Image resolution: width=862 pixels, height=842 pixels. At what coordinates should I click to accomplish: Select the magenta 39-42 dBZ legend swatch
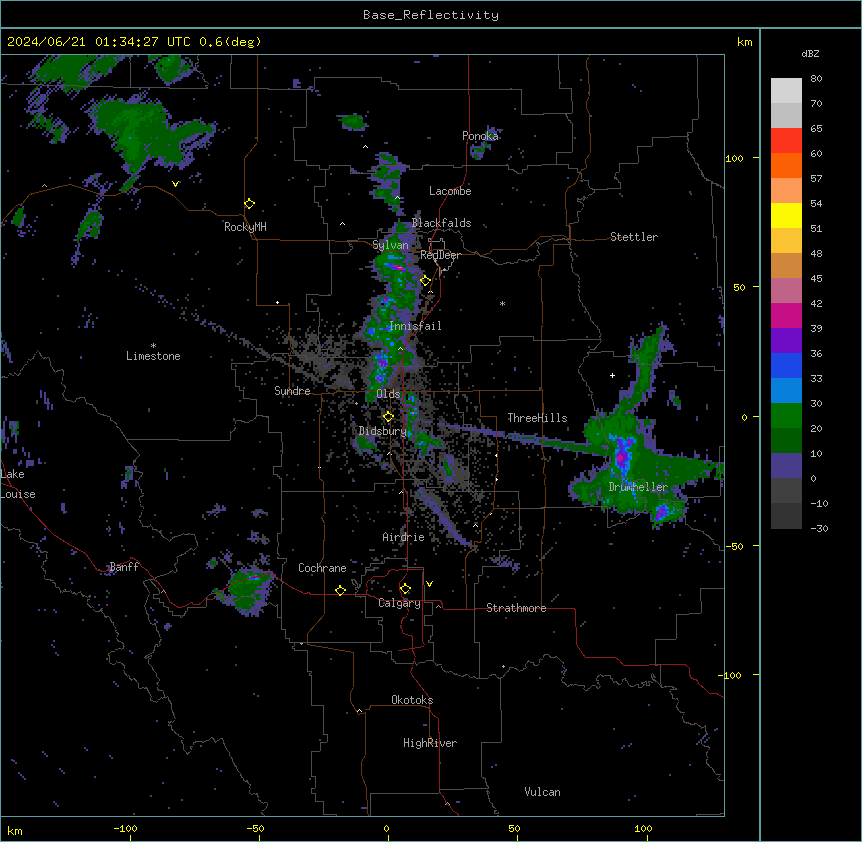coord(786,315)
